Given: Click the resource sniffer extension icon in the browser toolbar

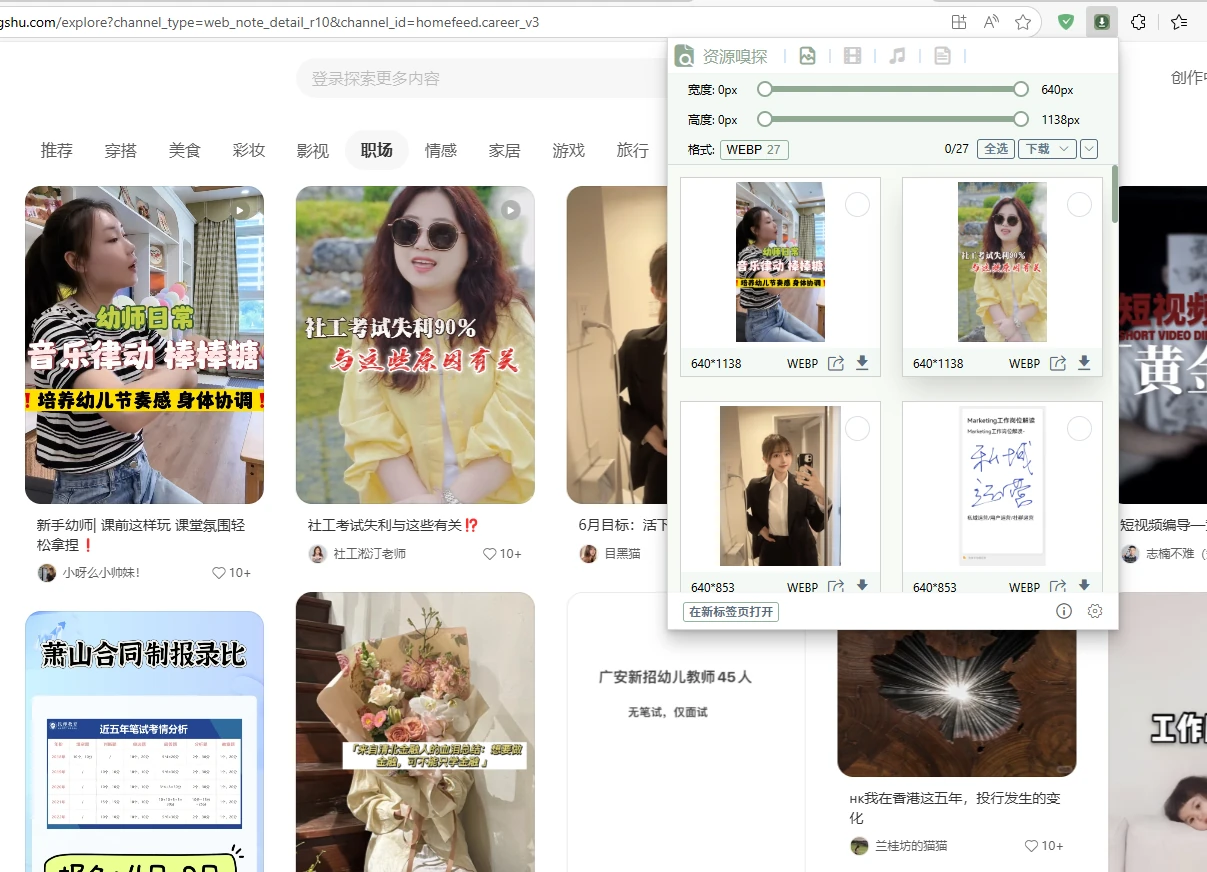Looking at the screenshot, I should [1101, 21].
